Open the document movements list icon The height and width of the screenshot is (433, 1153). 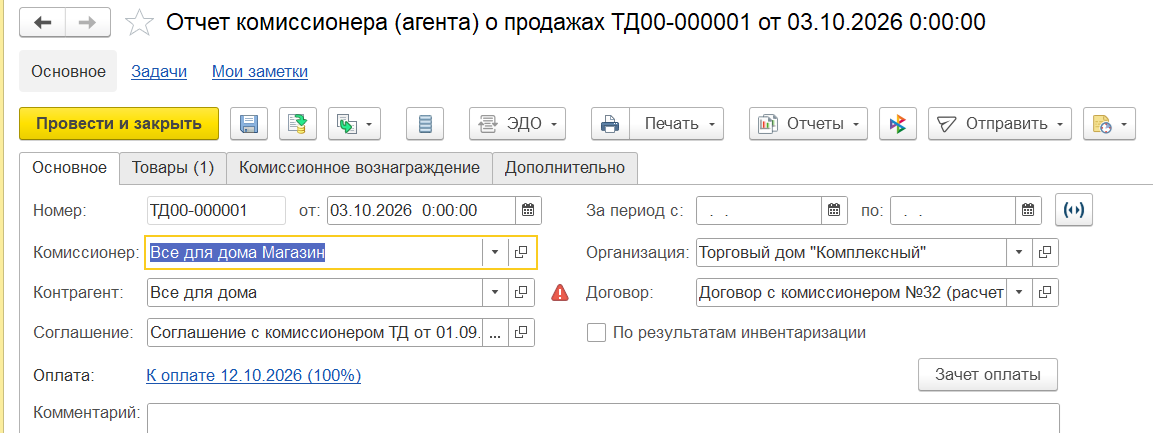(425, 124)
